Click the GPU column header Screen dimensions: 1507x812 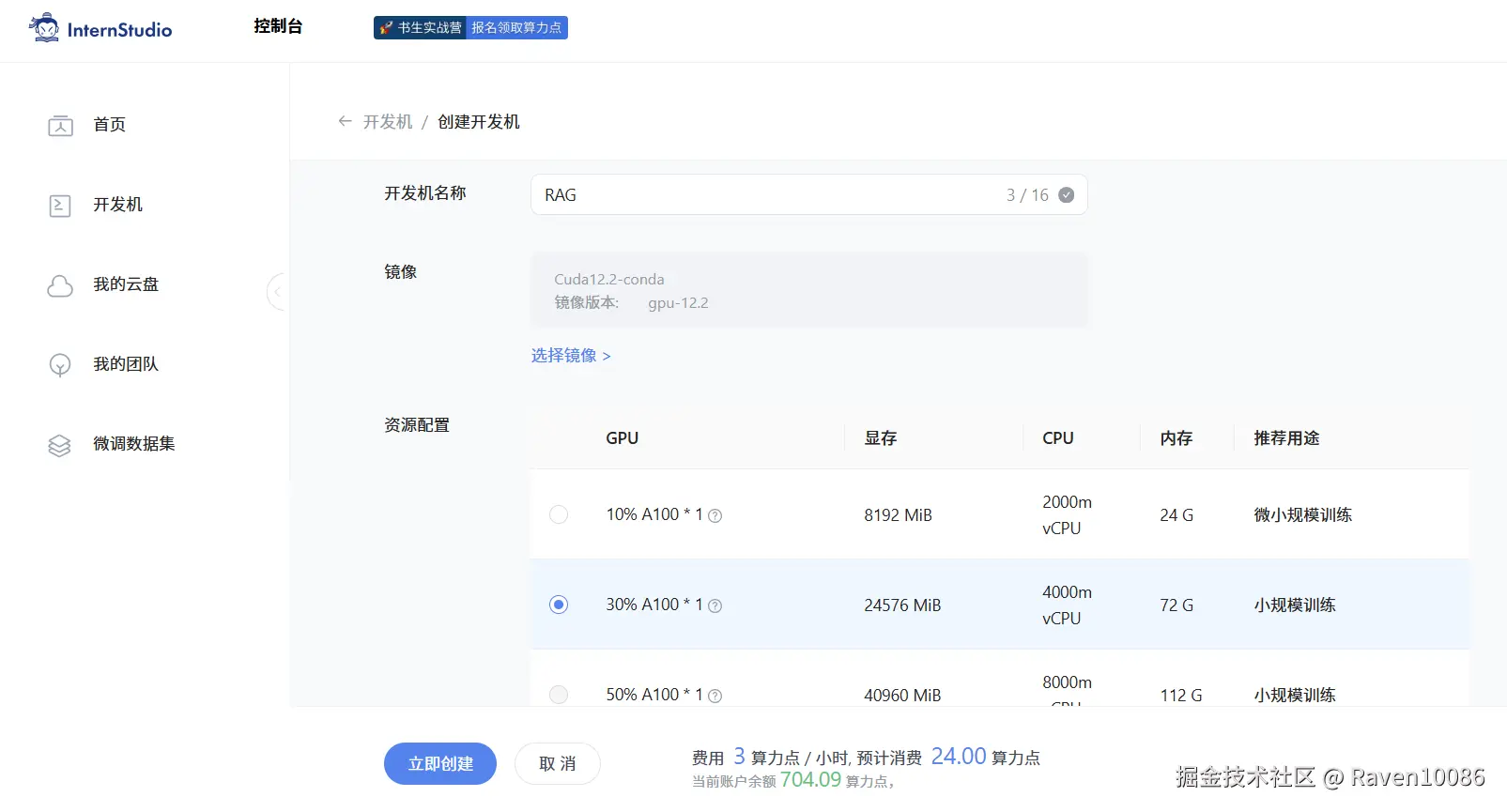coord(623,438)
